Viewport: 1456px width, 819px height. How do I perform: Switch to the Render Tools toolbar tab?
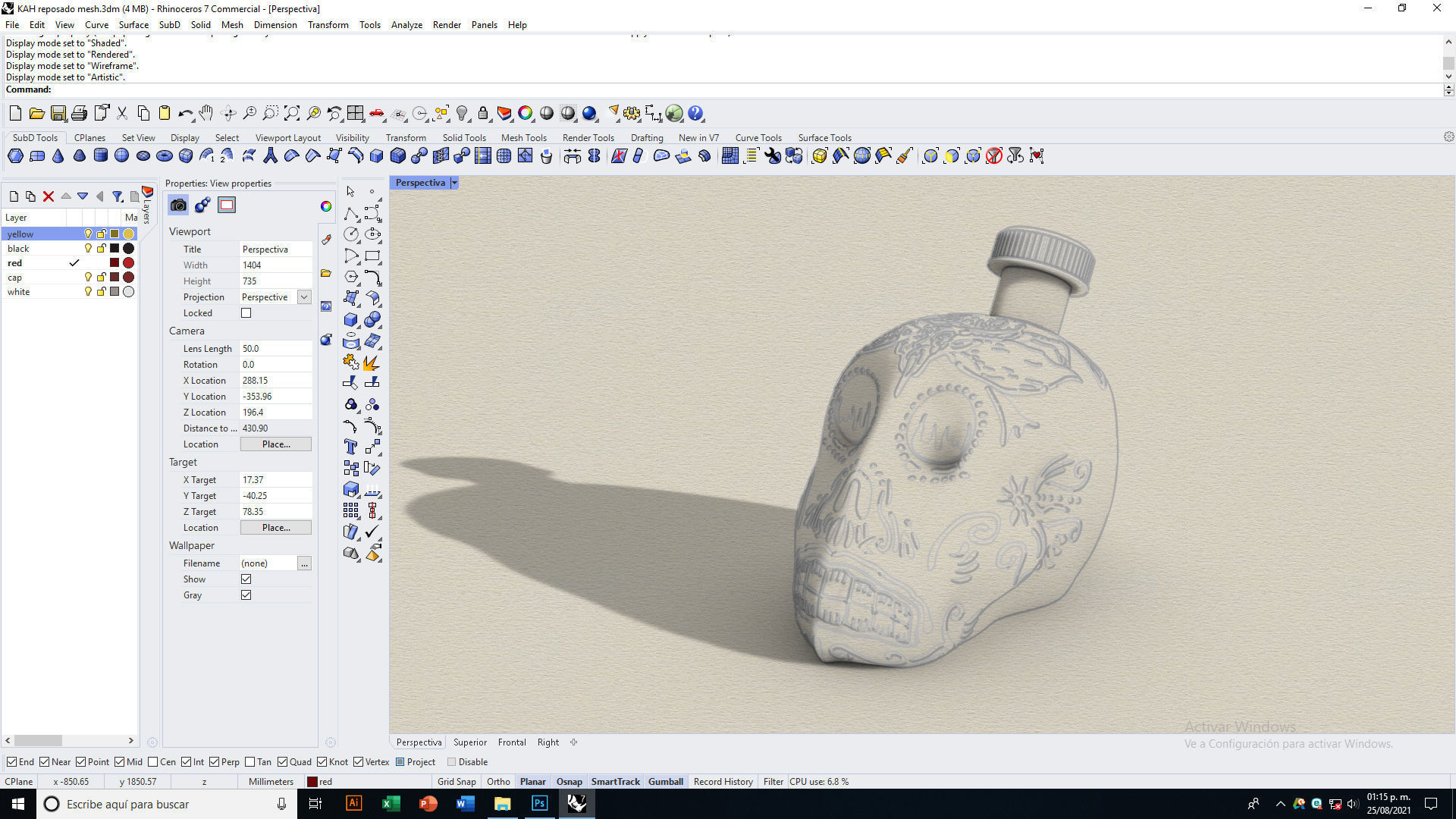(588, 138)
